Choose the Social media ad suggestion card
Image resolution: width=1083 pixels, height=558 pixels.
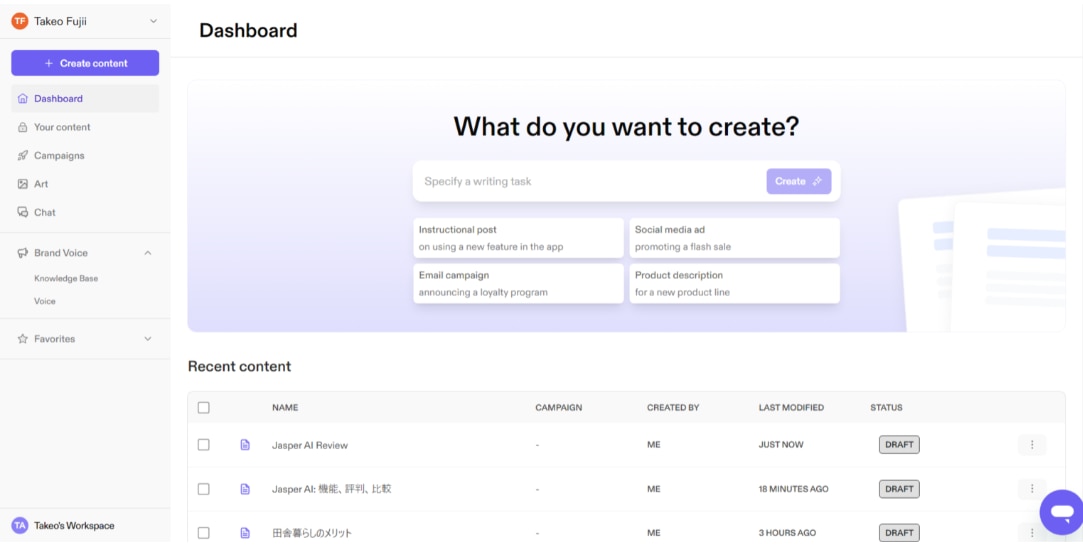(x=735, y=238)
